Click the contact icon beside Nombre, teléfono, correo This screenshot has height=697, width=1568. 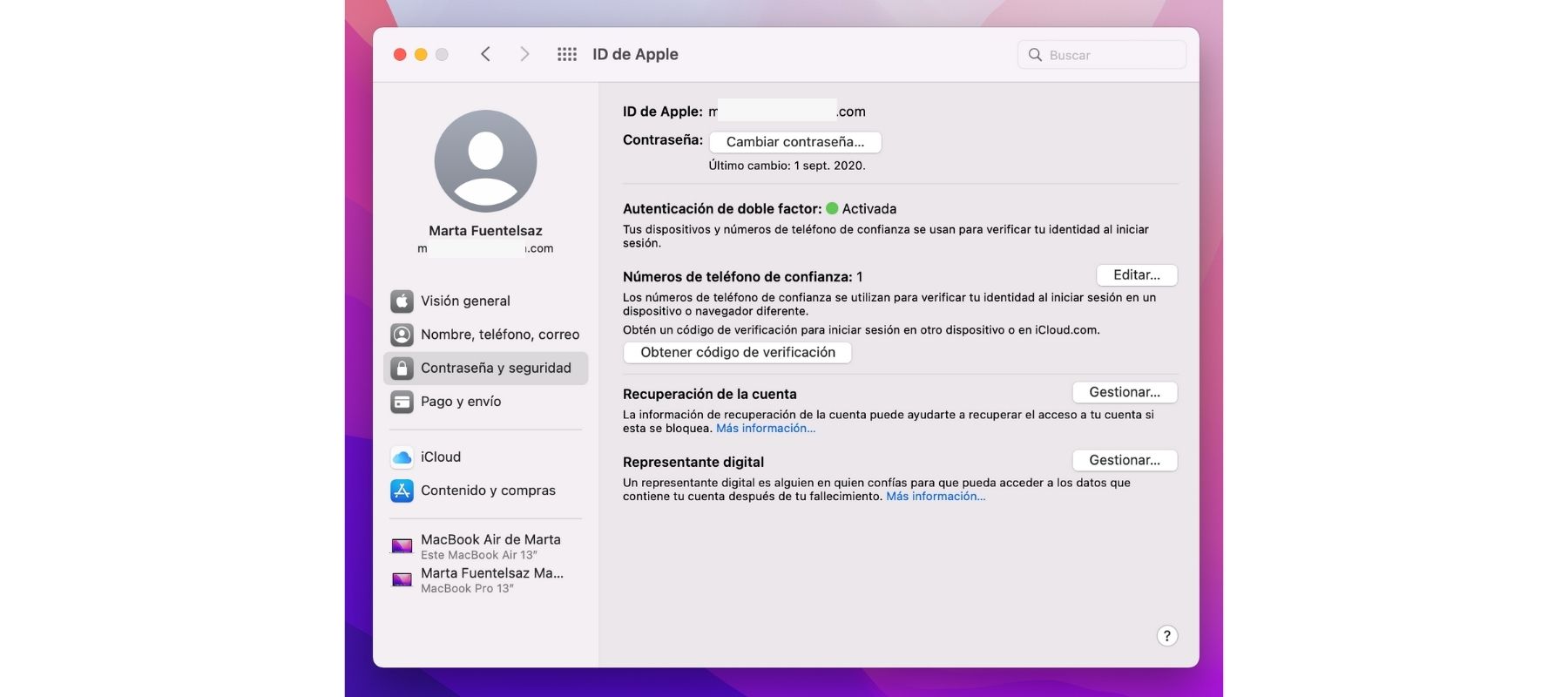pyautogui.click(x=402, y=335)
